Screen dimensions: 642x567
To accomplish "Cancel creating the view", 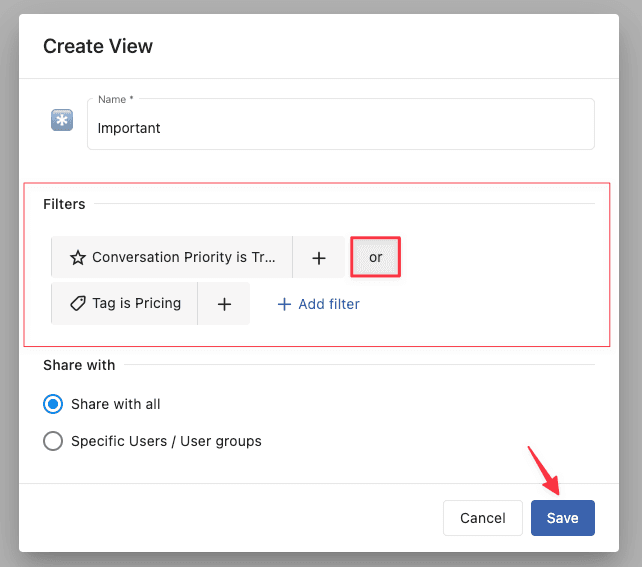I will (482, 518).
